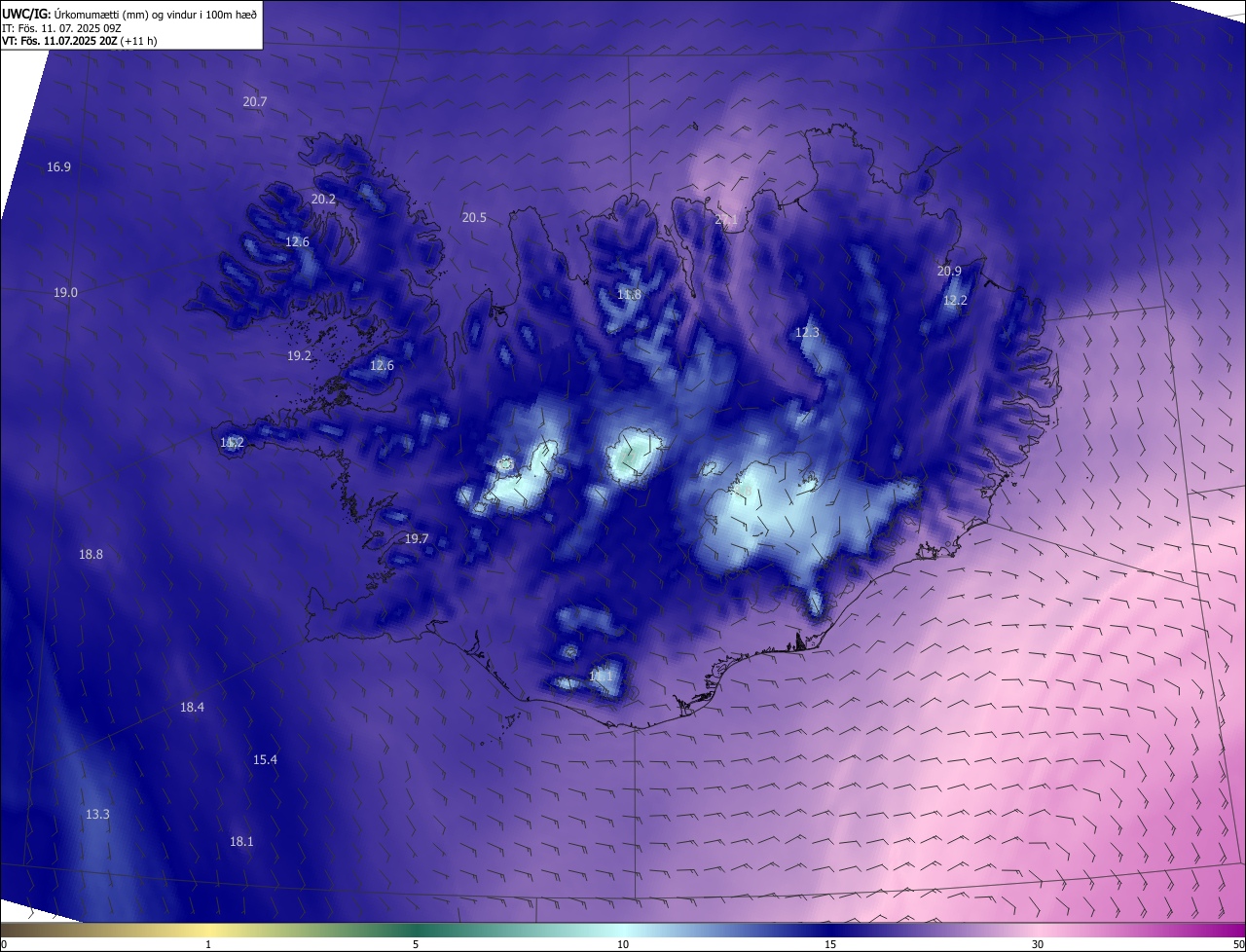Select the 18.8 value label
The height and width of the screenshot is (952, 1246).
pos(91,554)
